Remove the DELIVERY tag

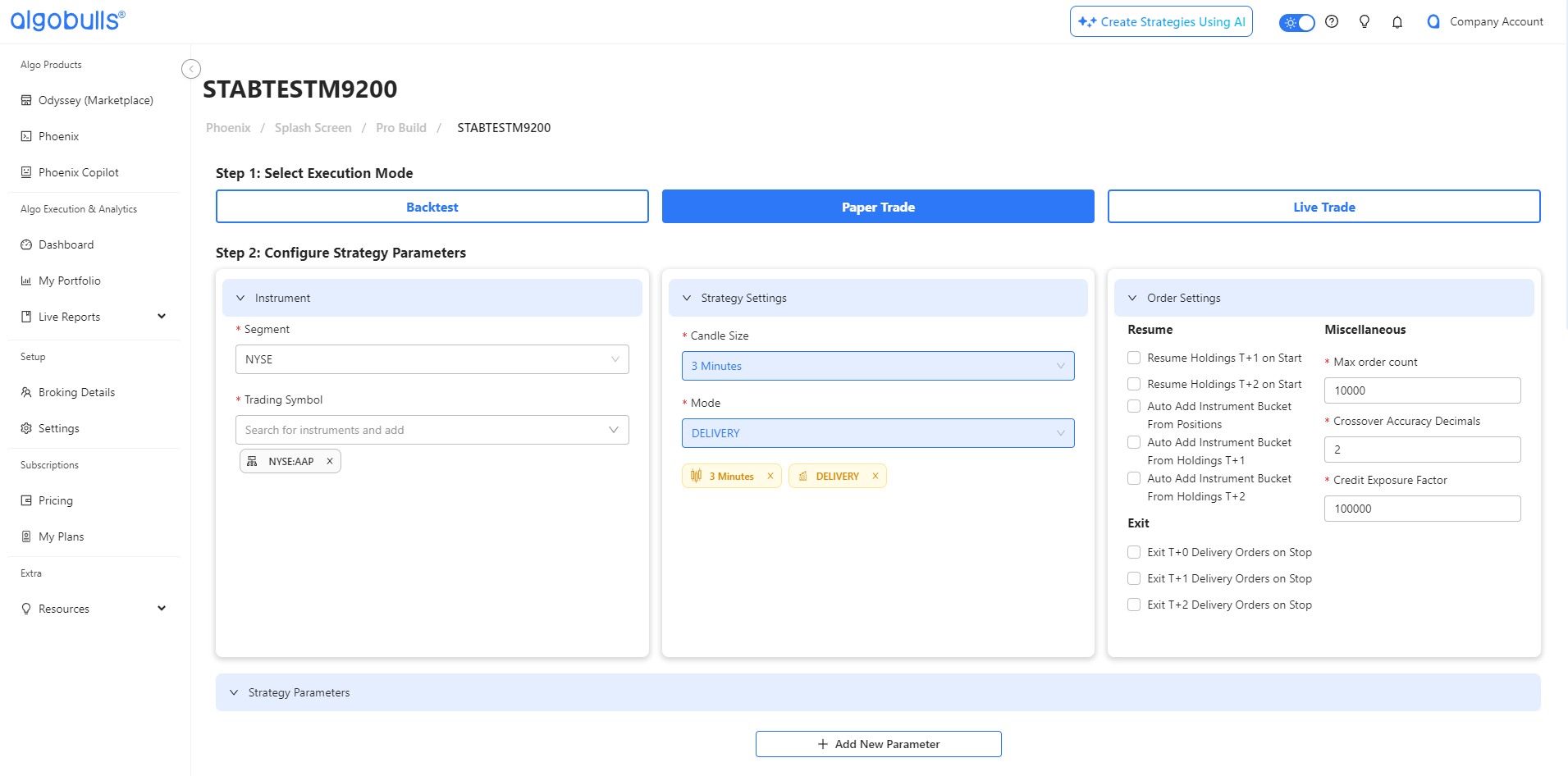tap(875, 476)
